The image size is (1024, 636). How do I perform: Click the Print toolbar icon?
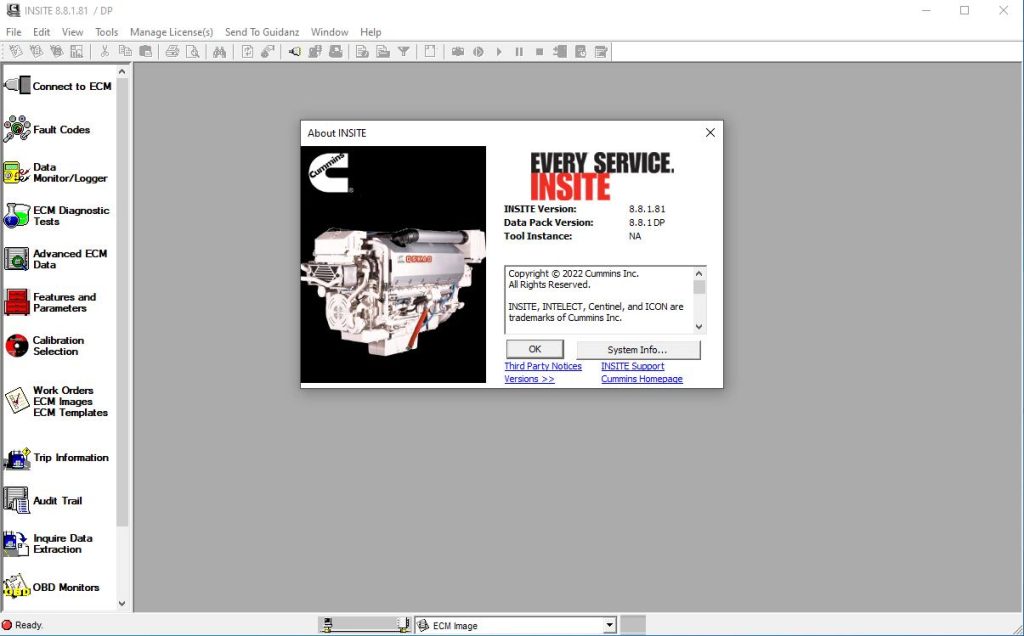172,51
